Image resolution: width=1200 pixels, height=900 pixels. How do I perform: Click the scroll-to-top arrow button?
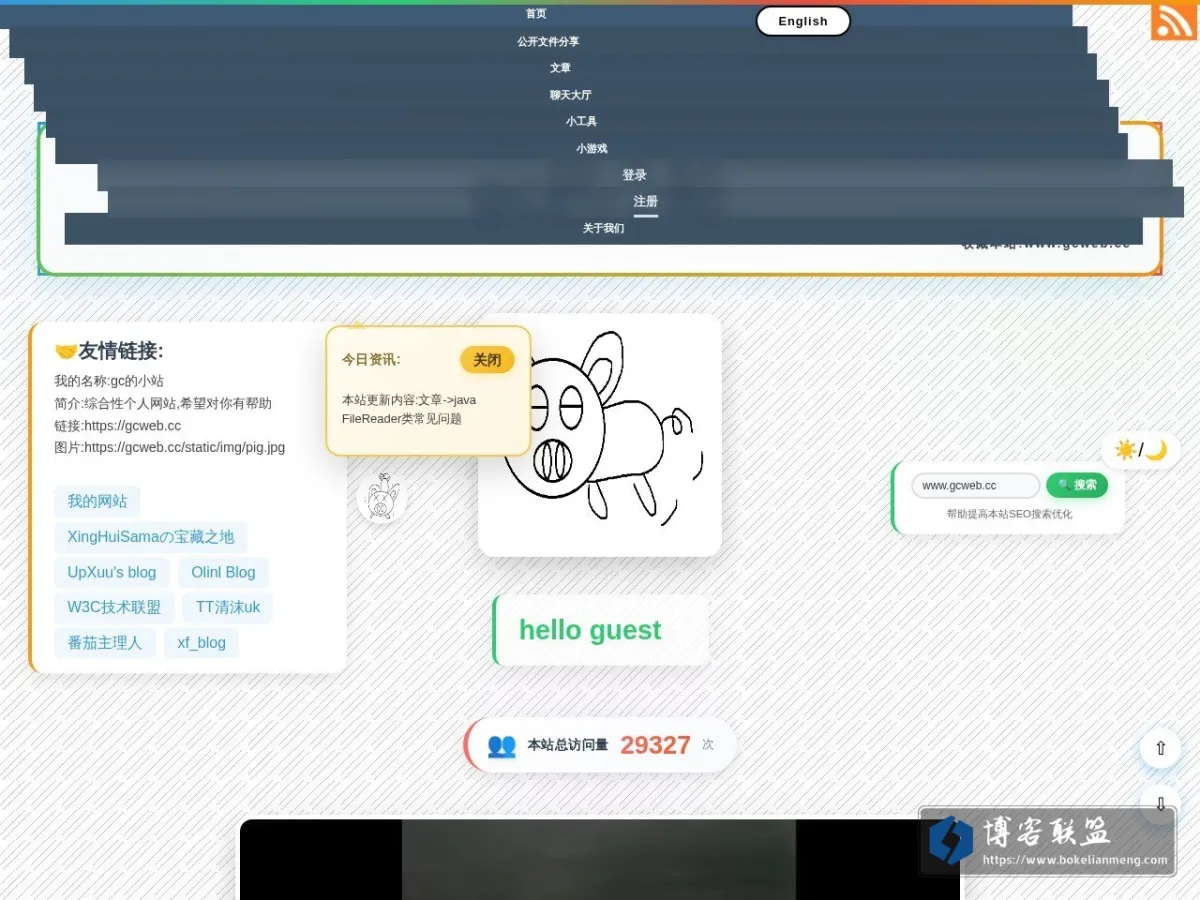(1160, 748)
